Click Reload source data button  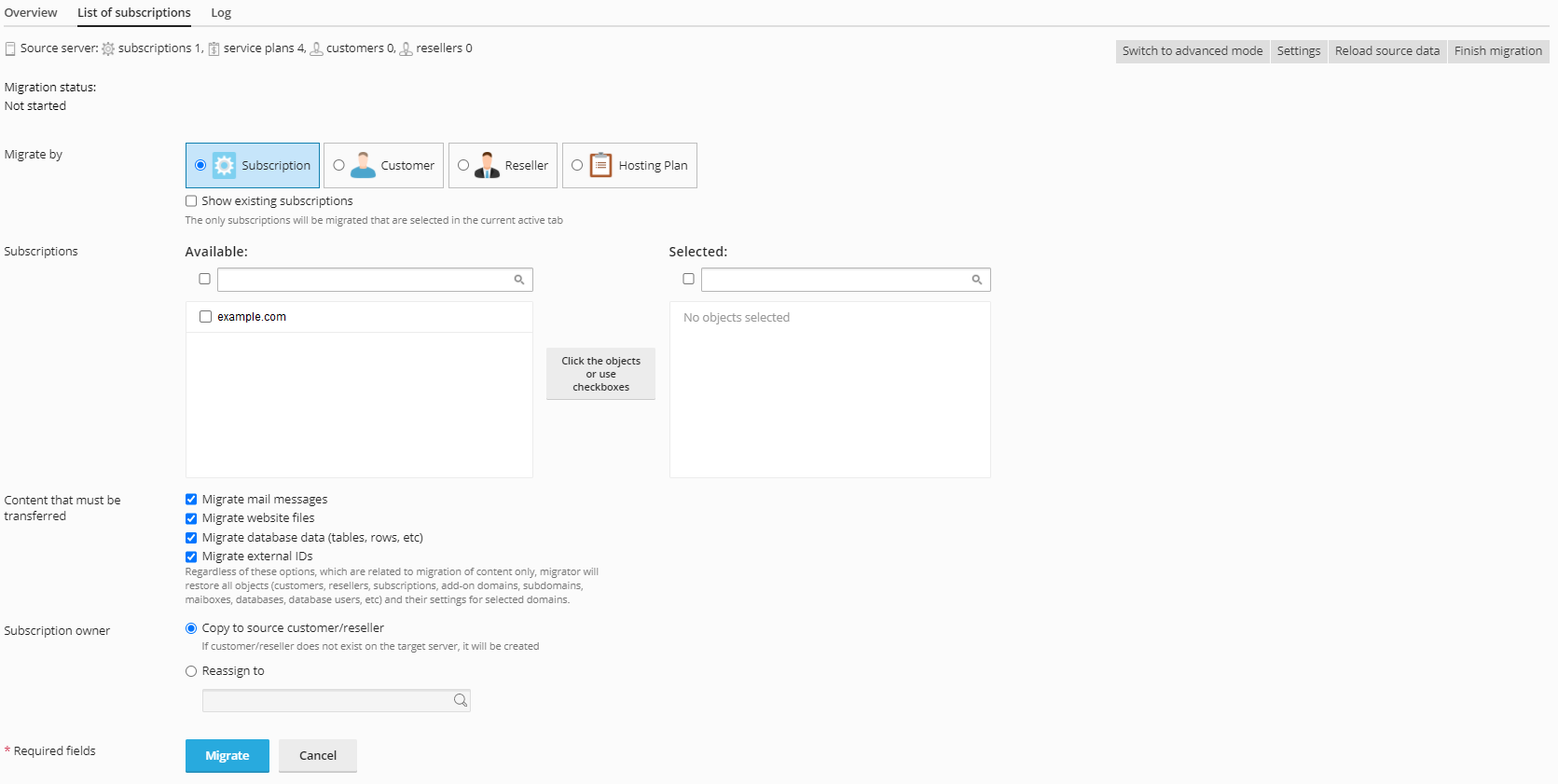tap(1386, 51)
